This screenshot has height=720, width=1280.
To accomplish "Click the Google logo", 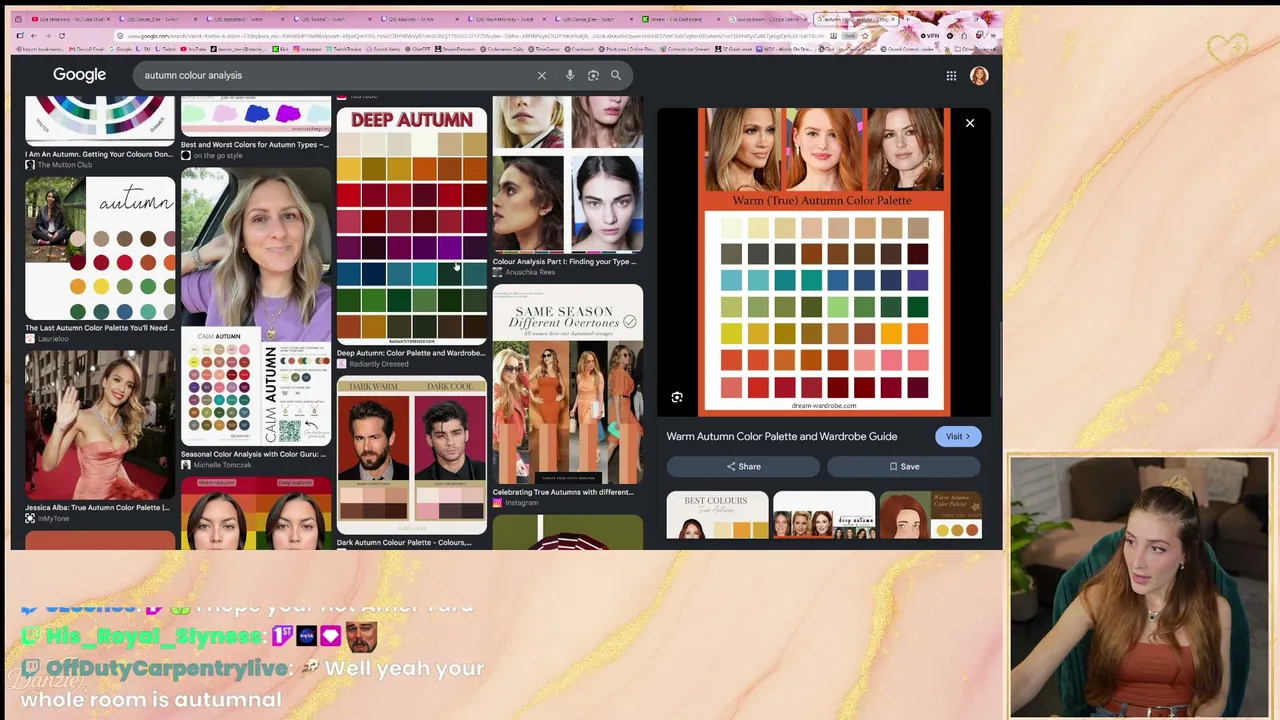I will point(79,75).
